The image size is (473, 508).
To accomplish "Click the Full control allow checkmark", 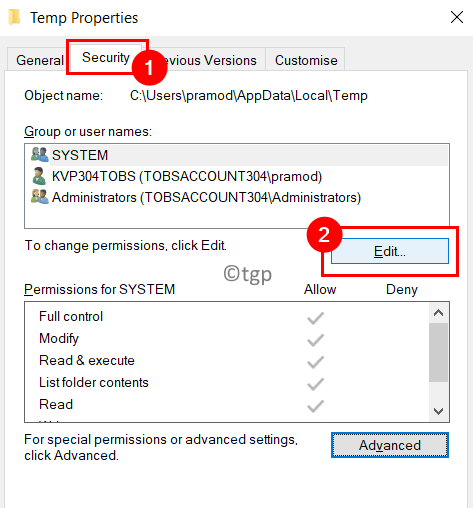I will click(x=315, y=318).
